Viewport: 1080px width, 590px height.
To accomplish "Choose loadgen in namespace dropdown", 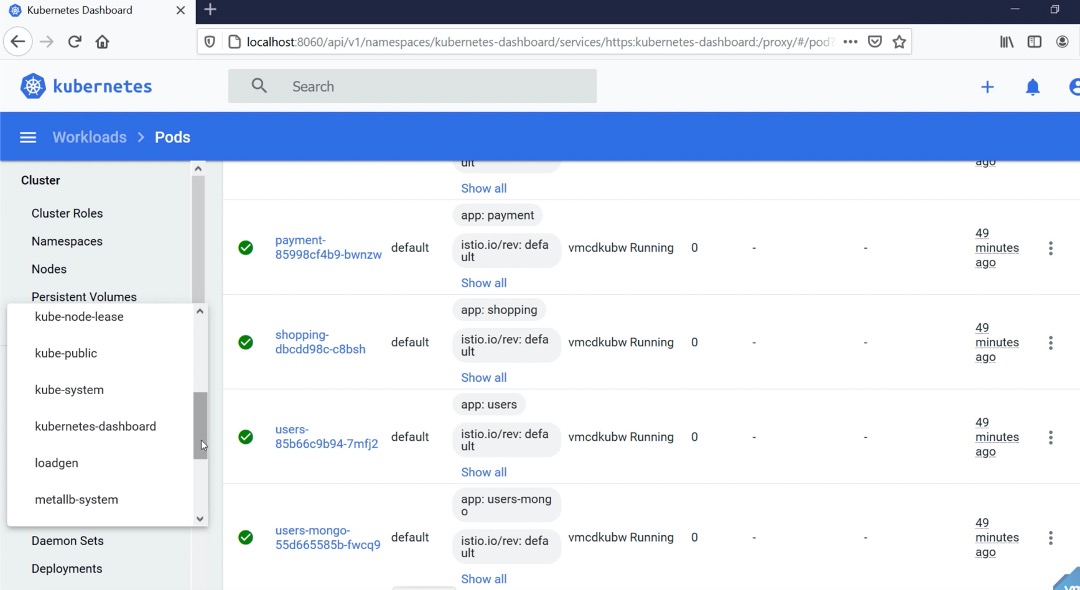I will point(56,463).
